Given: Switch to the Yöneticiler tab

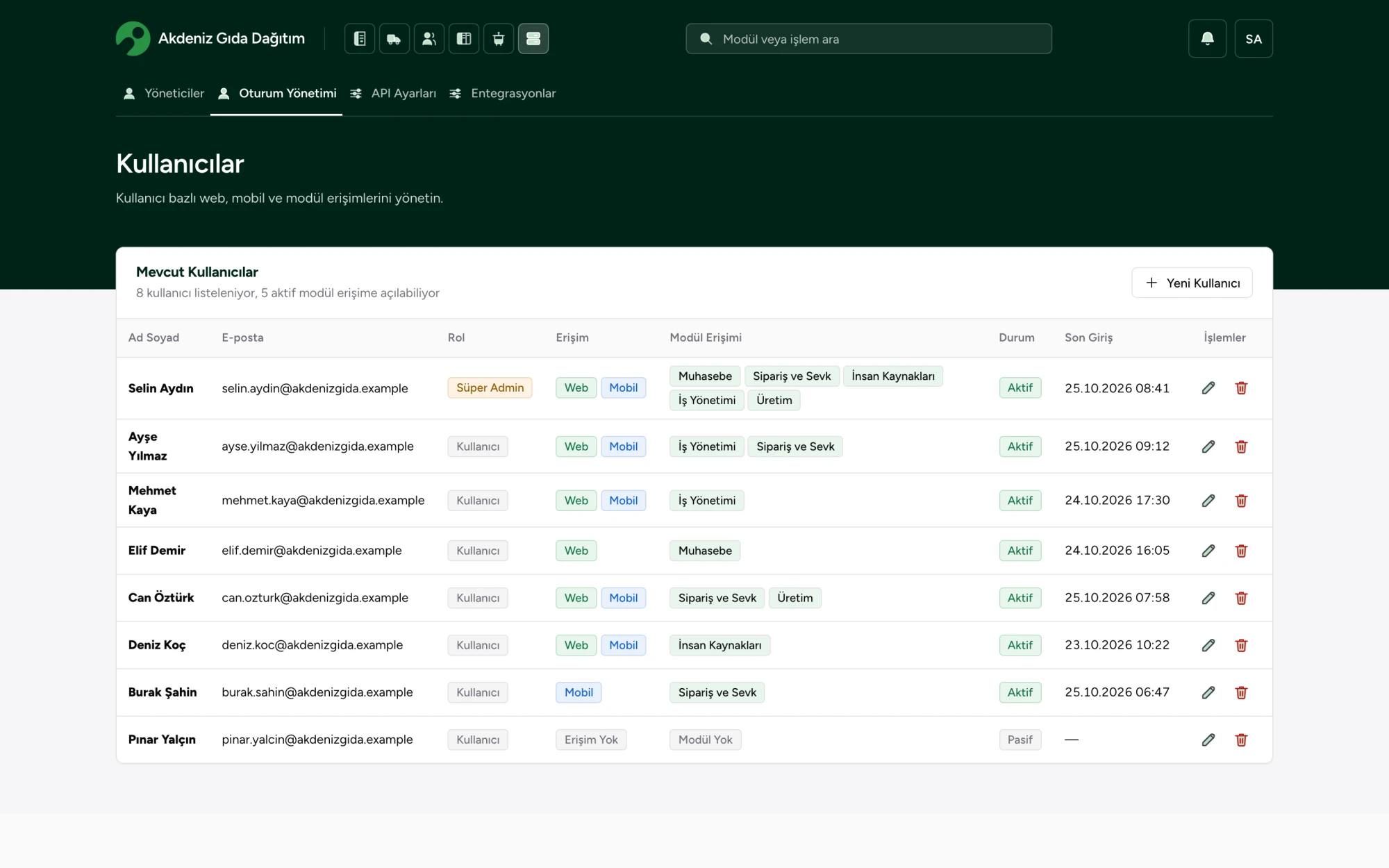Looking at the screenshot, I should (164, 94).
